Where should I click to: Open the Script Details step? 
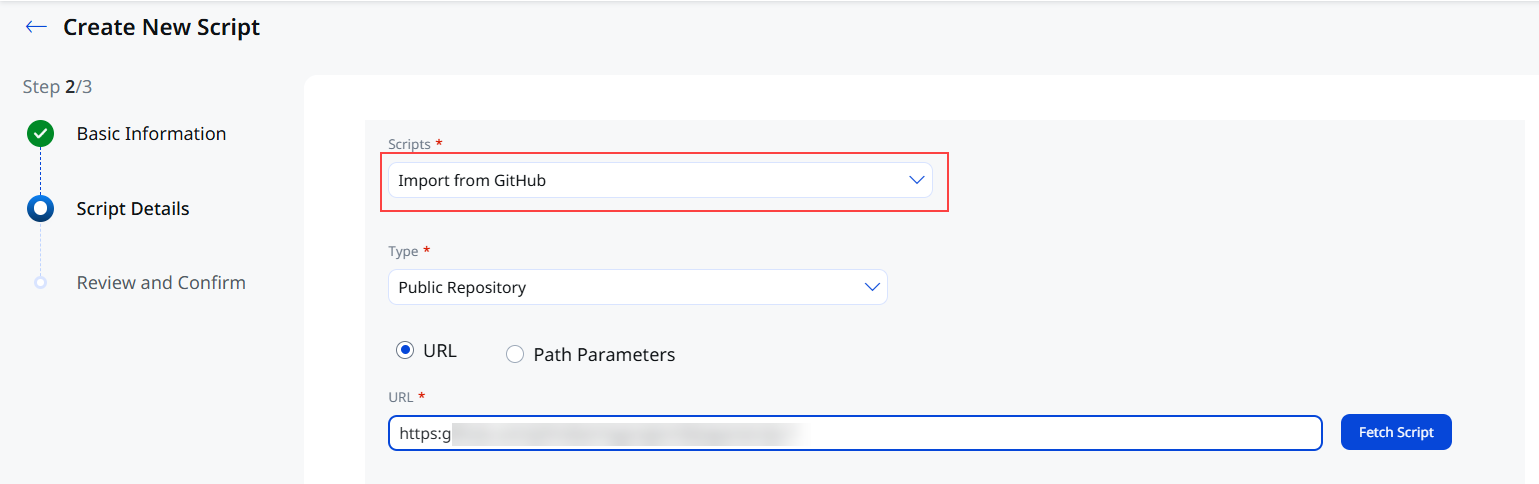pyautogui.click(x=133, y=209)
